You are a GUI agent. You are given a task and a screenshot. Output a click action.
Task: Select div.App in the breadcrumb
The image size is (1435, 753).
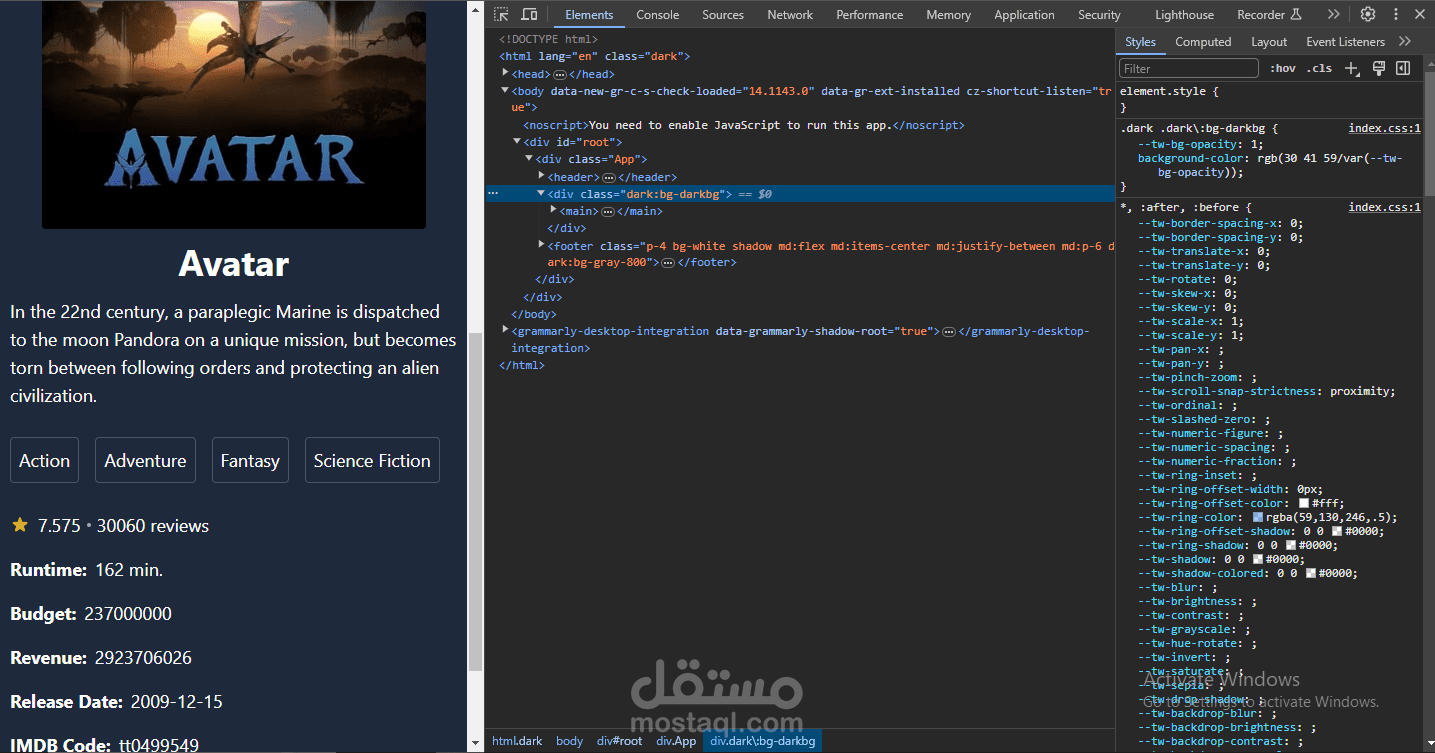676,741
